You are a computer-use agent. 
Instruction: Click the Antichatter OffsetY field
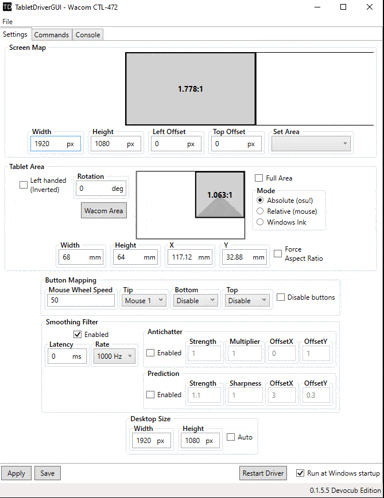click(x=316, y=353)
